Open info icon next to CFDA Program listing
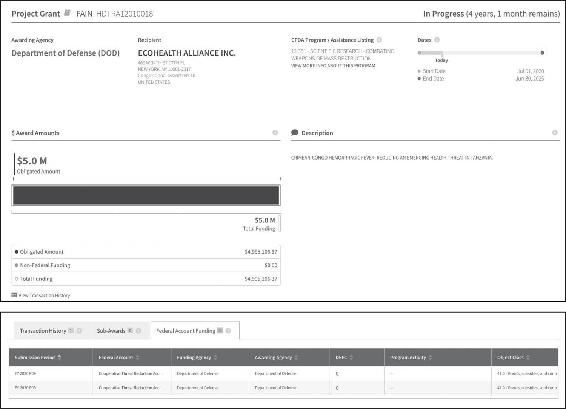This screenshot has width=566, height=409. coord(379,40)
